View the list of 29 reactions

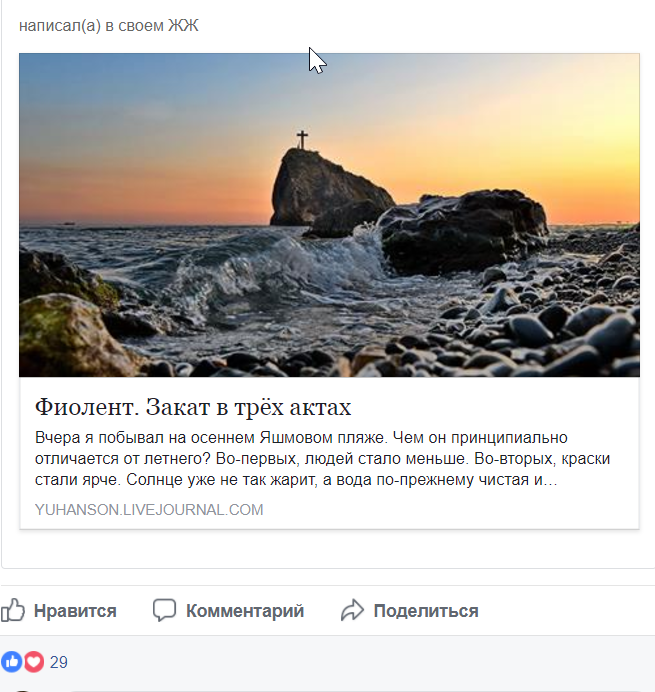click(x=59, y=662)
